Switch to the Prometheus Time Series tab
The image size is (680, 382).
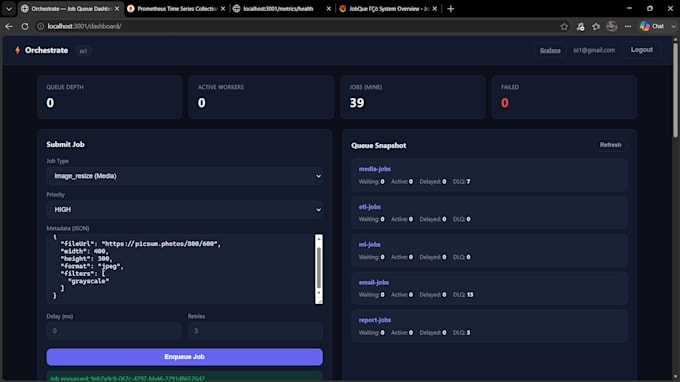(177, 9)
